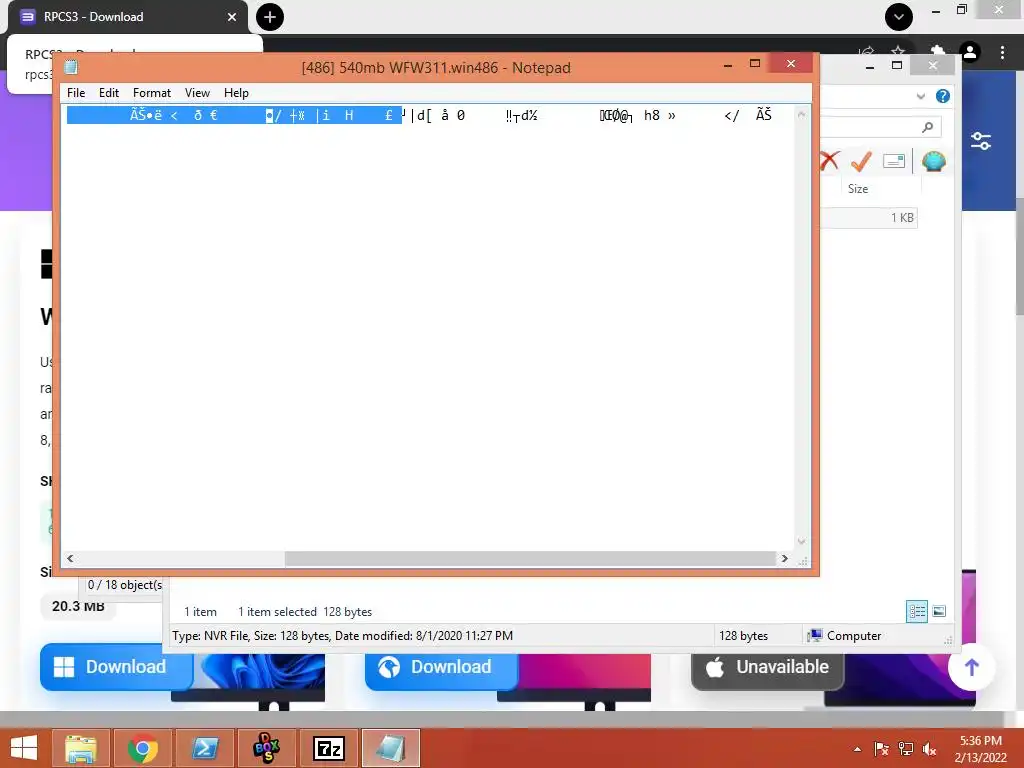Screen dimensions: 1024x768
Task: Close the RPCS3 - Download tab
Action: coord(232,17)
